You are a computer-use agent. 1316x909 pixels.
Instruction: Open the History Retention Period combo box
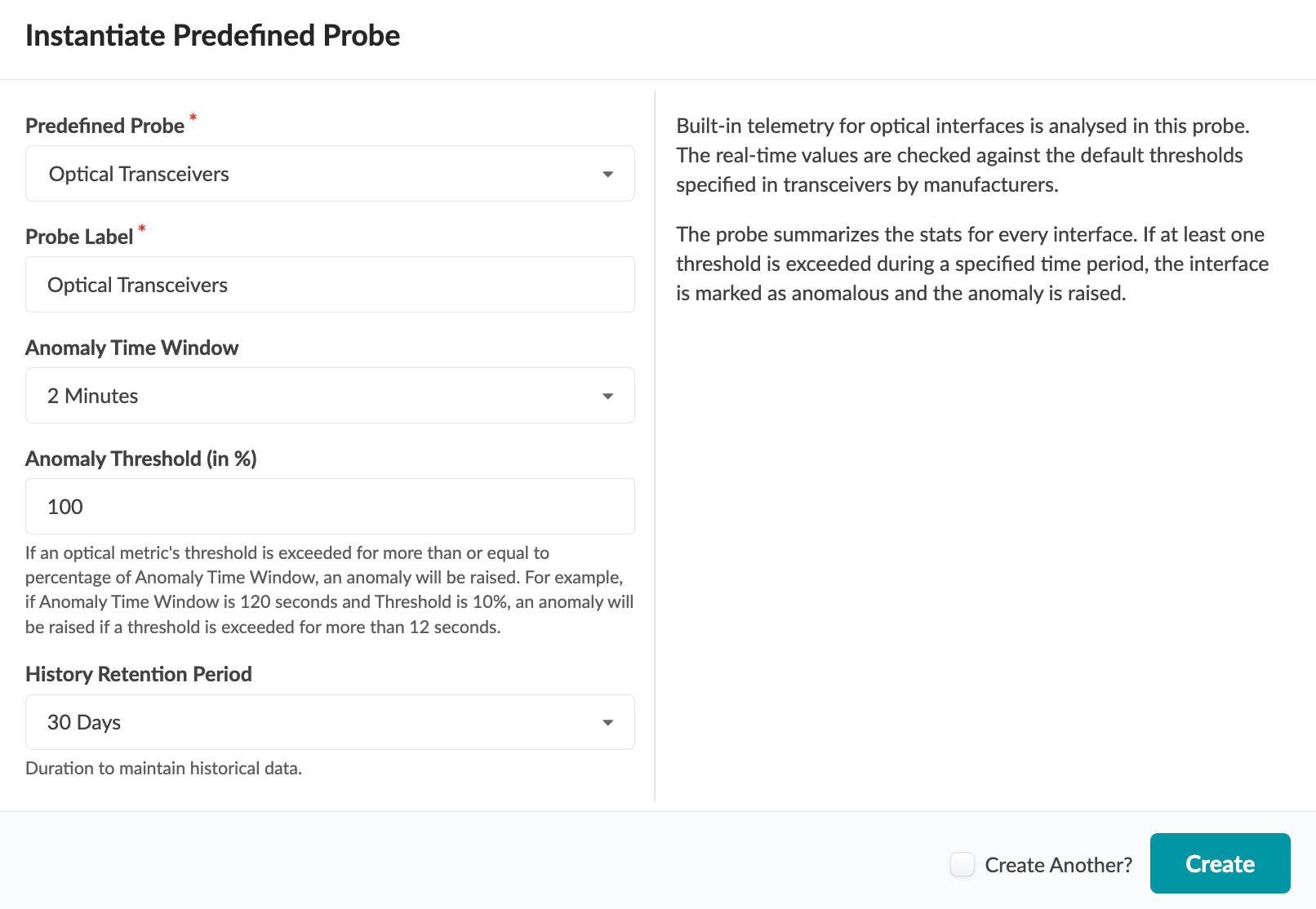[x=330, y=722]
